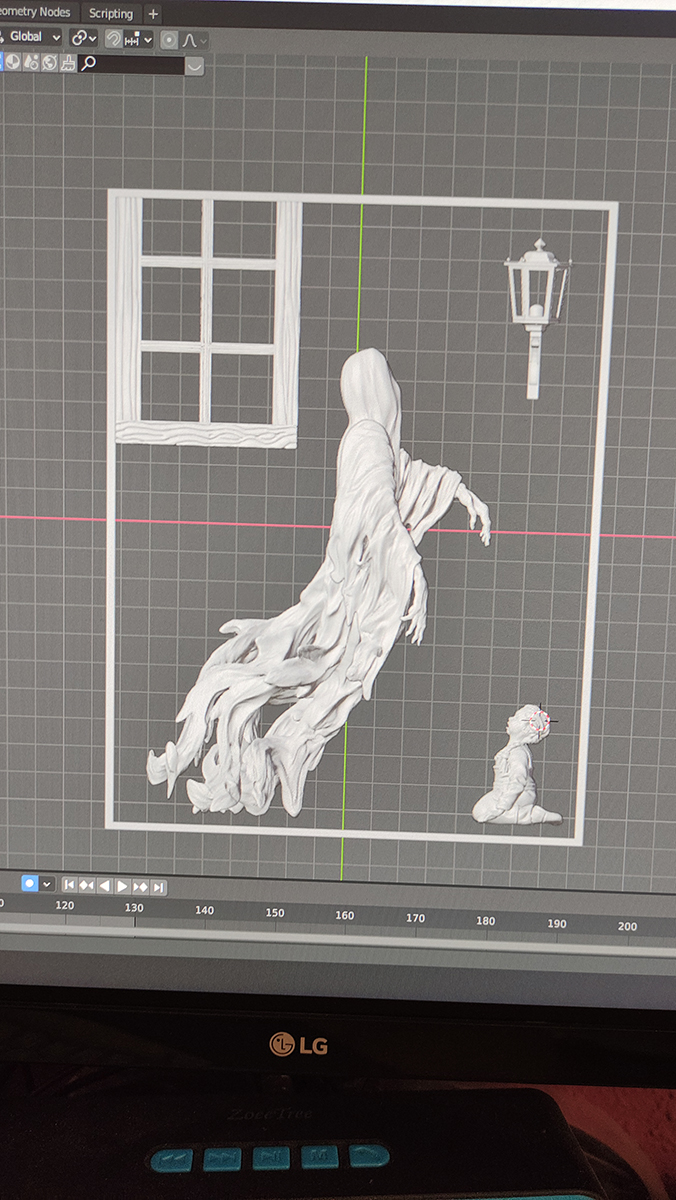Open the Geometry Nodes workspace tab
This screenshot has height=1200, width=676.
(x=36, y=12)
